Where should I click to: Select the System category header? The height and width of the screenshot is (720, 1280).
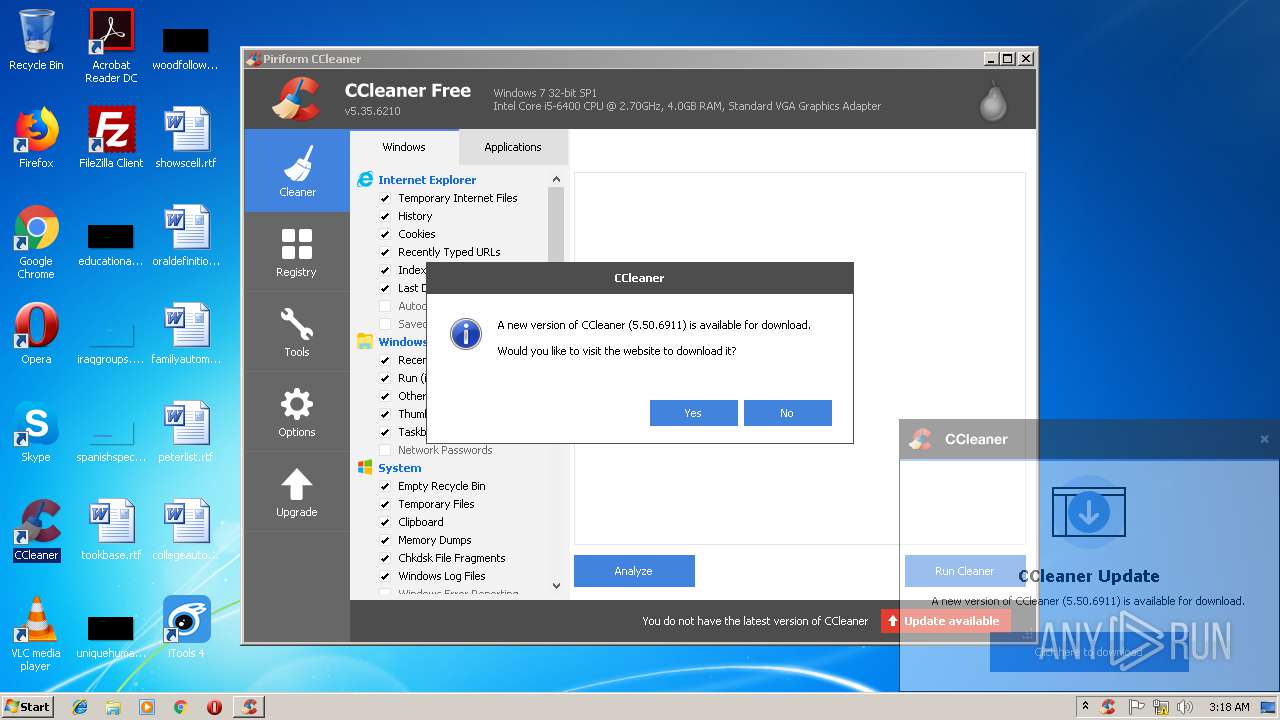click(x=400, y=468)
